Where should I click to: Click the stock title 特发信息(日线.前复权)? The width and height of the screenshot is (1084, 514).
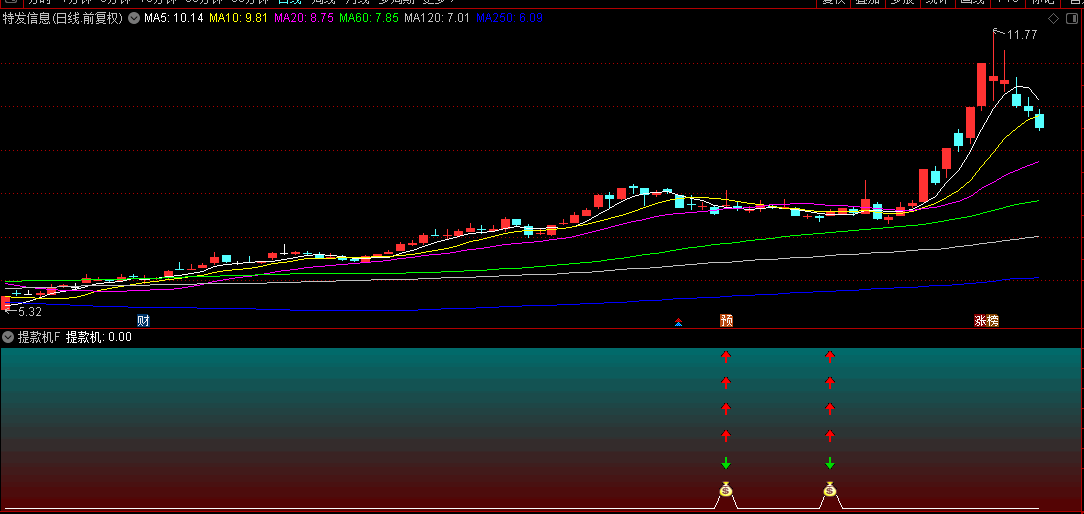tap(63, 19)
